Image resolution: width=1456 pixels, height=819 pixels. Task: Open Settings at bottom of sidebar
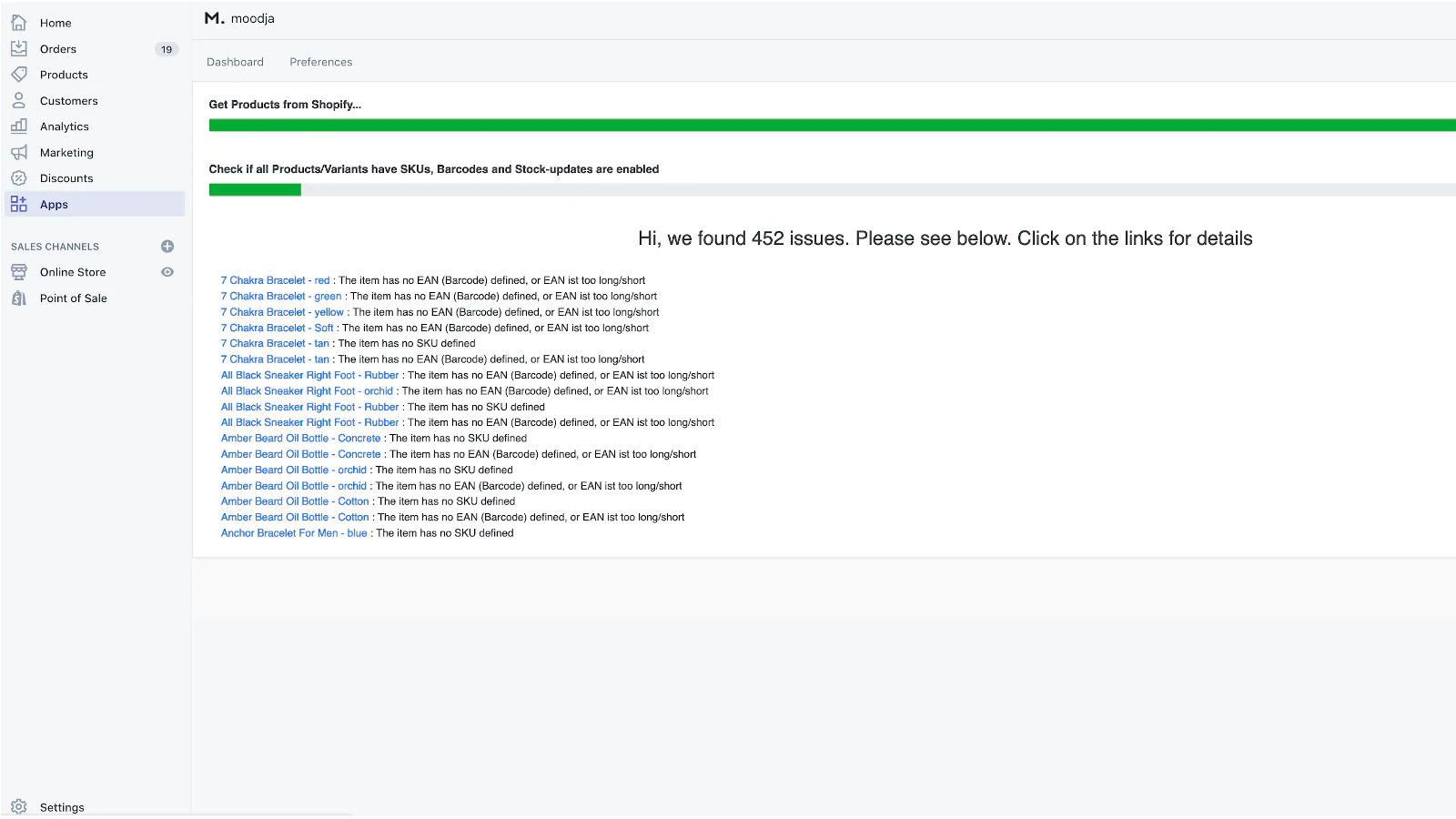point(62,807)
